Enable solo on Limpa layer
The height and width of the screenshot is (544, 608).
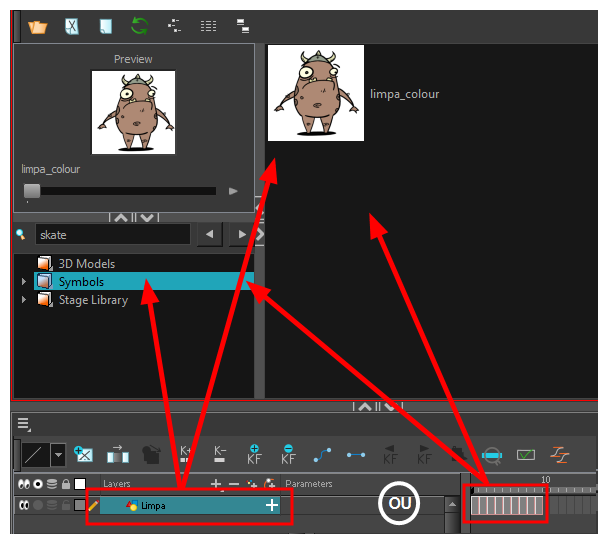38,505
